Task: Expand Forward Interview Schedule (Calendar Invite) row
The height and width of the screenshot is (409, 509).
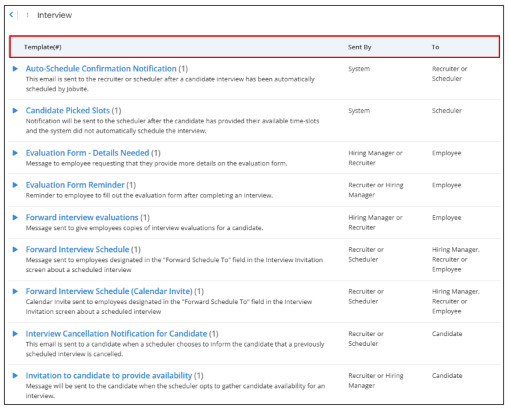Action: pos(15,291)
